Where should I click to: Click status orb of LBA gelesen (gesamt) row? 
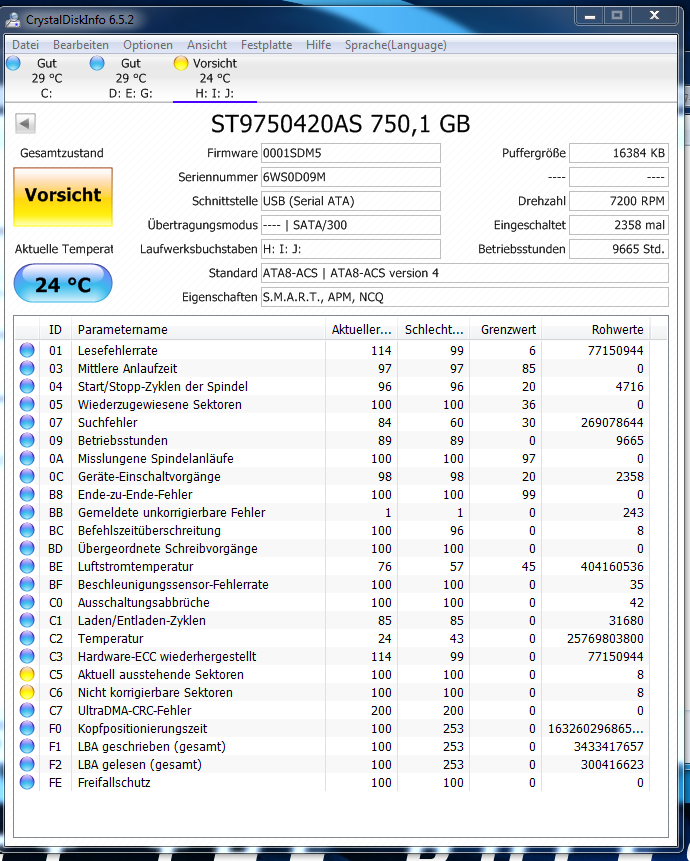27,764
